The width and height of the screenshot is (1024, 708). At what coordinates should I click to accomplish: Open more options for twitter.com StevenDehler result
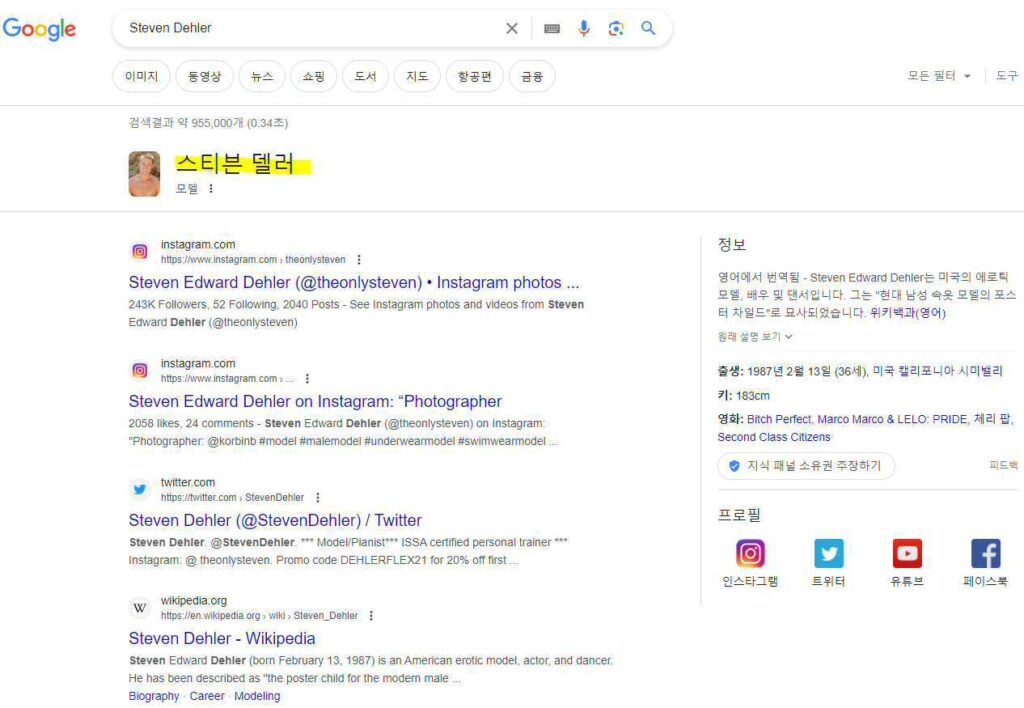pyautogui.click(x=317, y=497)
